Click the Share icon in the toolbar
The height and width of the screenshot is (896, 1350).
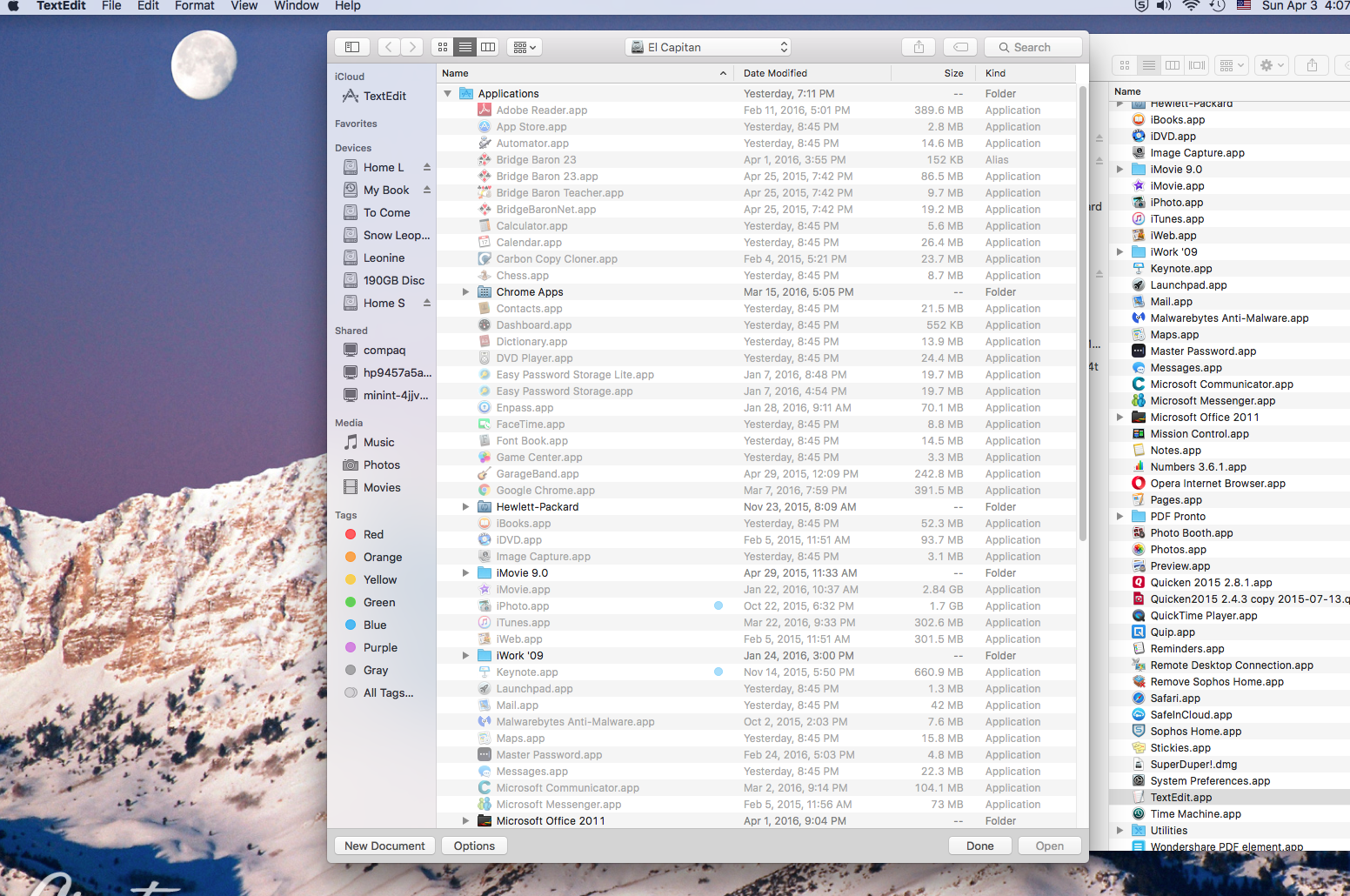(919, 46)
